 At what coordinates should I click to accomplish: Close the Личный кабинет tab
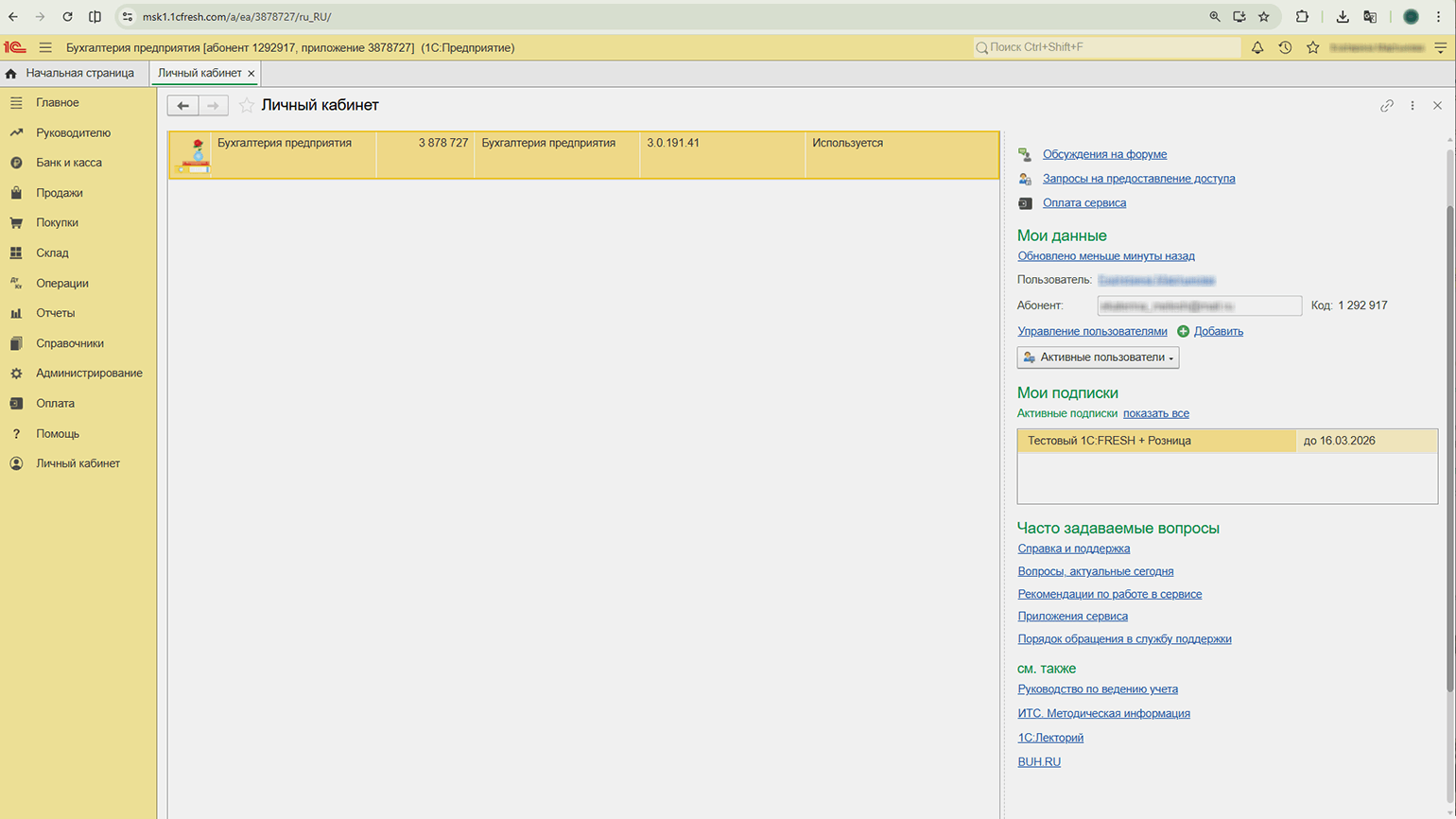pos(251,74)
